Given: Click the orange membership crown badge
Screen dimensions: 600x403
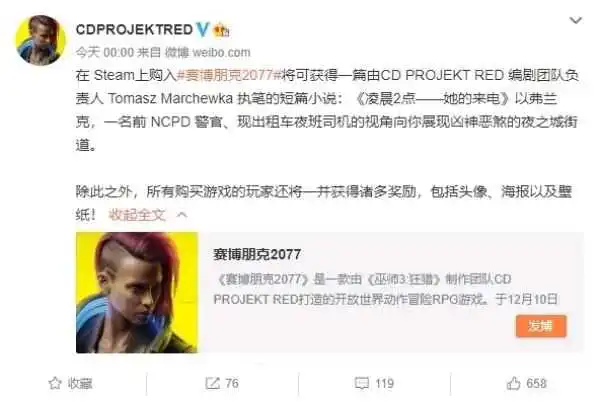Looking at the screenshot, I should pos(221,30).
